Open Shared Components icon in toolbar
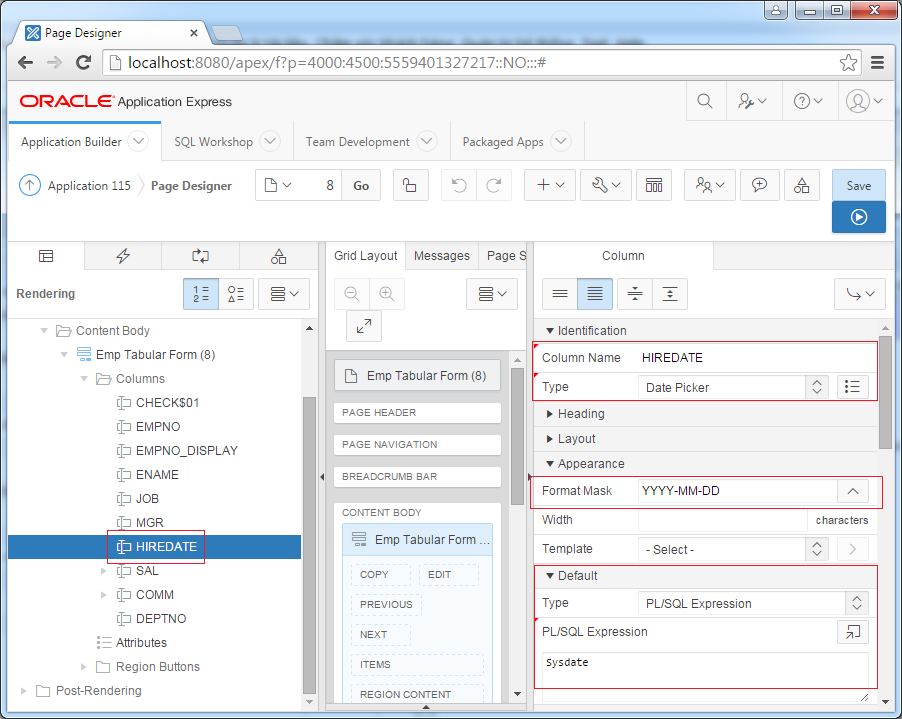This screenshot has width=902, height=719. click(x=801, y=185)
